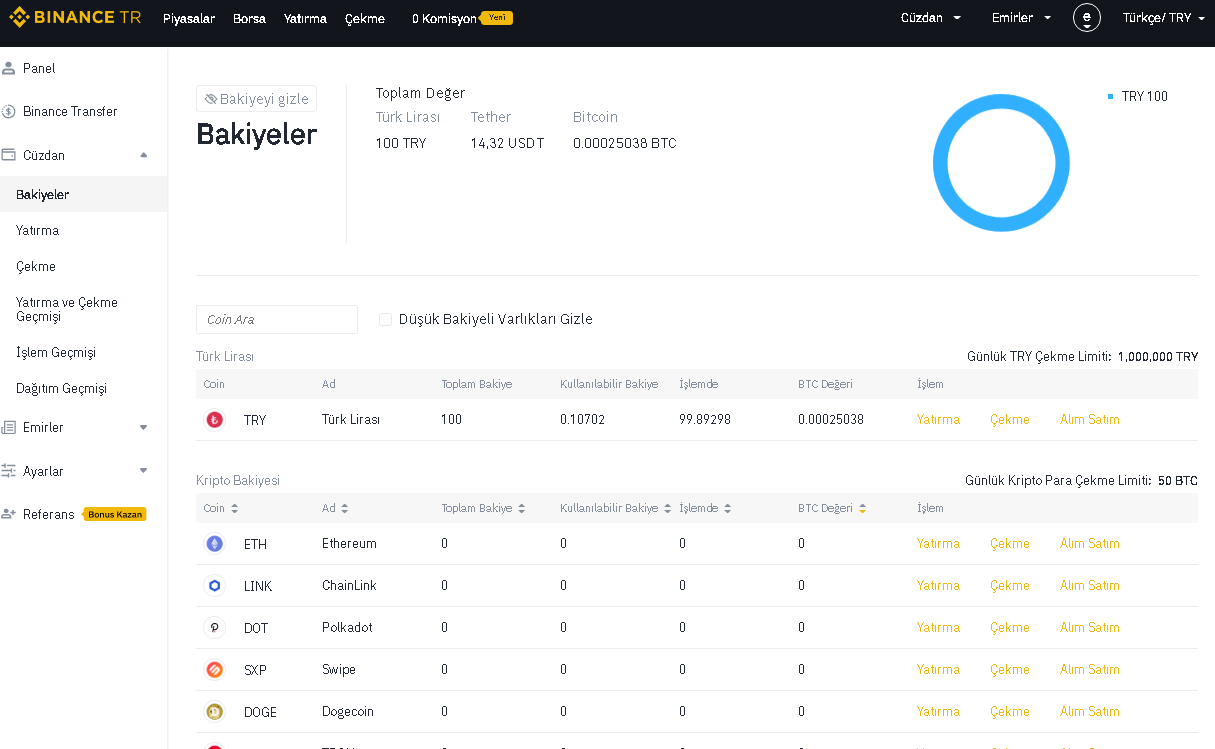The width and height of the screenshot is (1215, 749).
Task: Expand the Ayarlar sidebar section arrow
Action: (x=143, y=471)
